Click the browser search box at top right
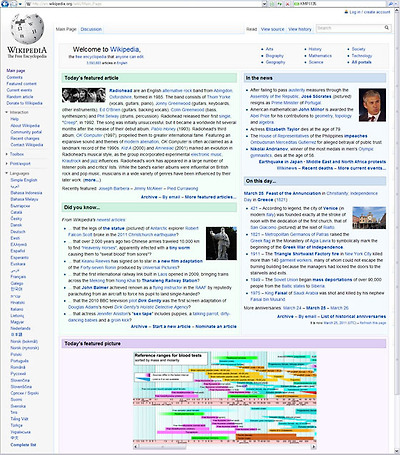 pos(340,4)
